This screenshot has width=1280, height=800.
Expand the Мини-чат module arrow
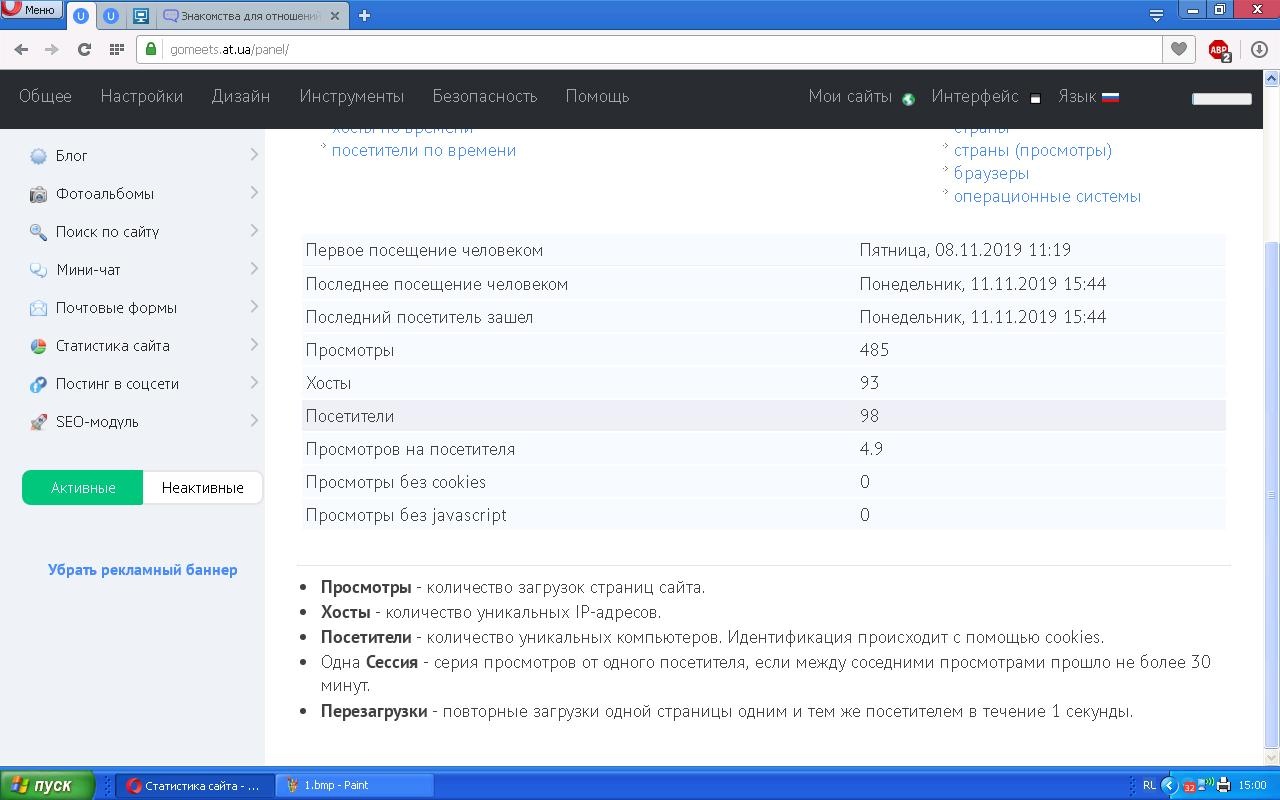pyautogui.click(x=254, y=268)
